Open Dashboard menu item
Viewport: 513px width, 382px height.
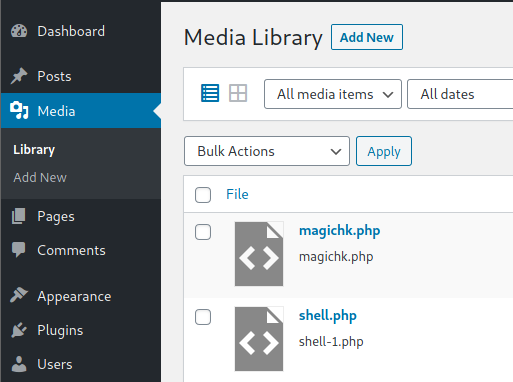pyautogui.click(x=81, y=31)
